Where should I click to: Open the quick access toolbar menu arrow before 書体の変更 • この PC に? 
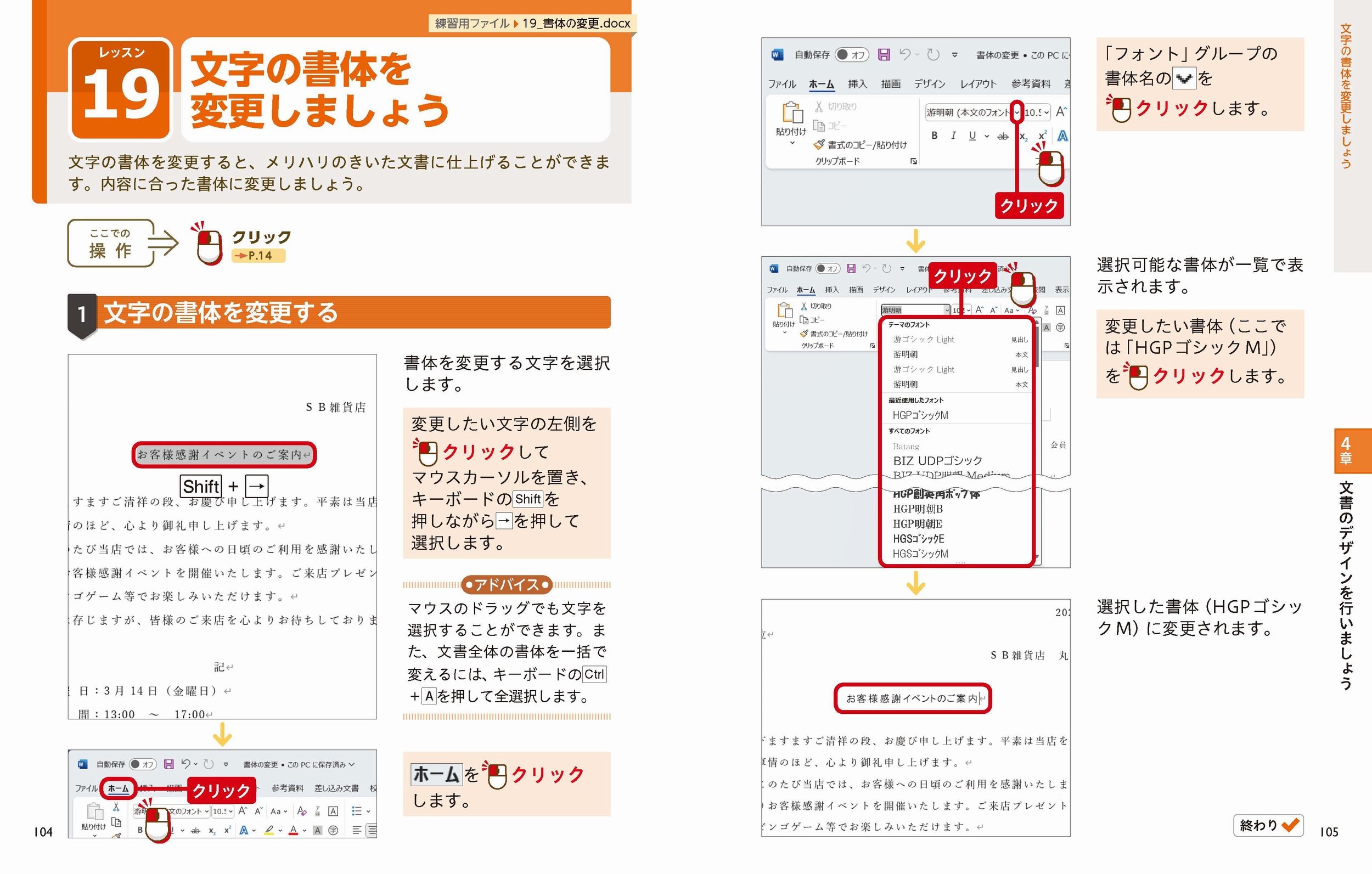click(954, 55)
